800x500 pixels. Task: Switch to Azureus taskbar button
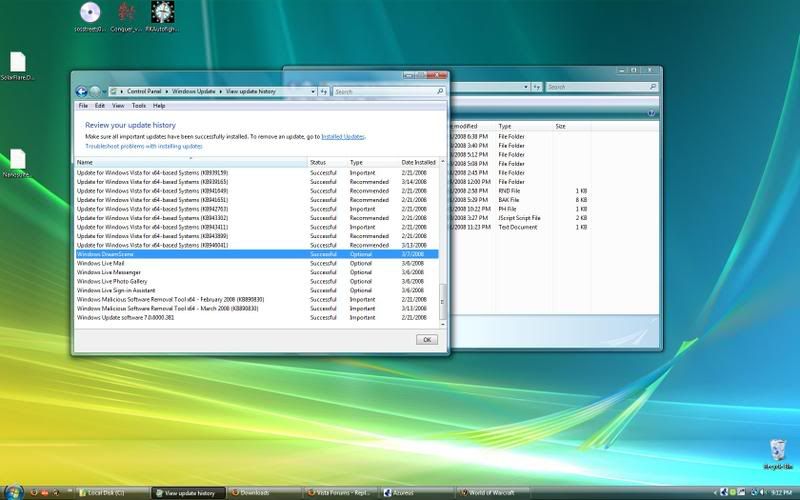pos(417,493)
